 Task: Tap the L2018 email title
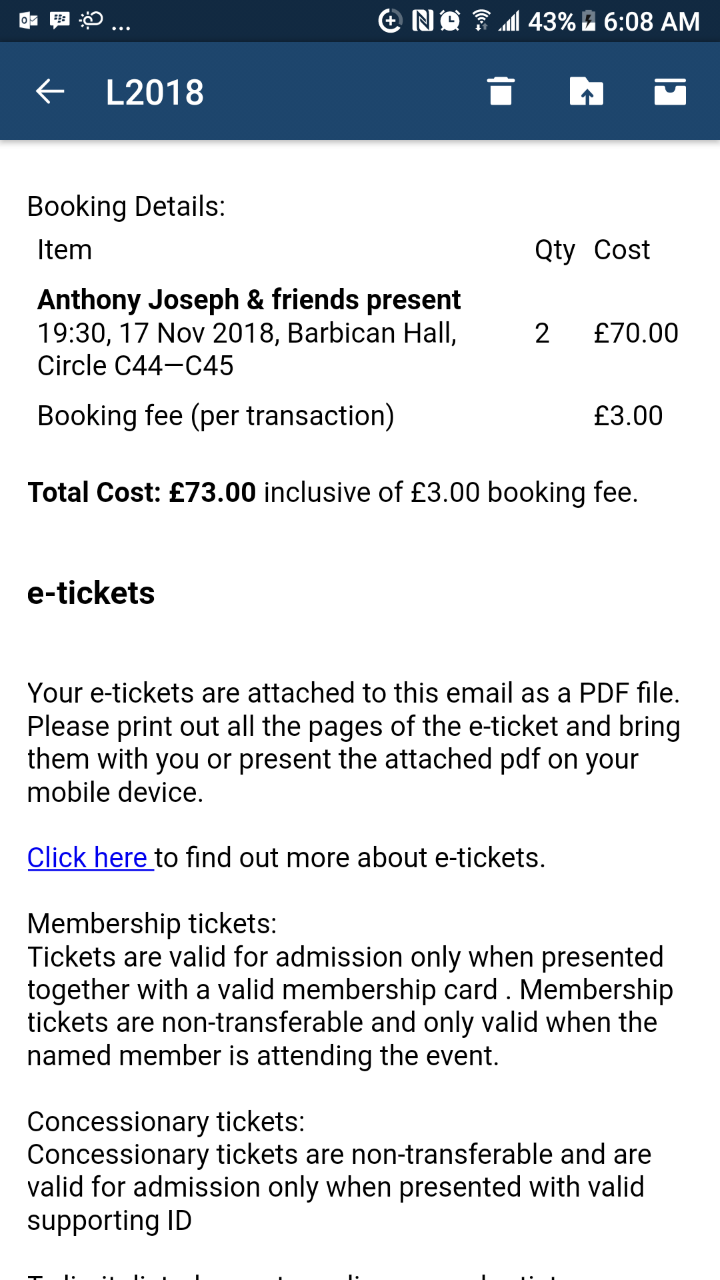[x=155, y=92]
